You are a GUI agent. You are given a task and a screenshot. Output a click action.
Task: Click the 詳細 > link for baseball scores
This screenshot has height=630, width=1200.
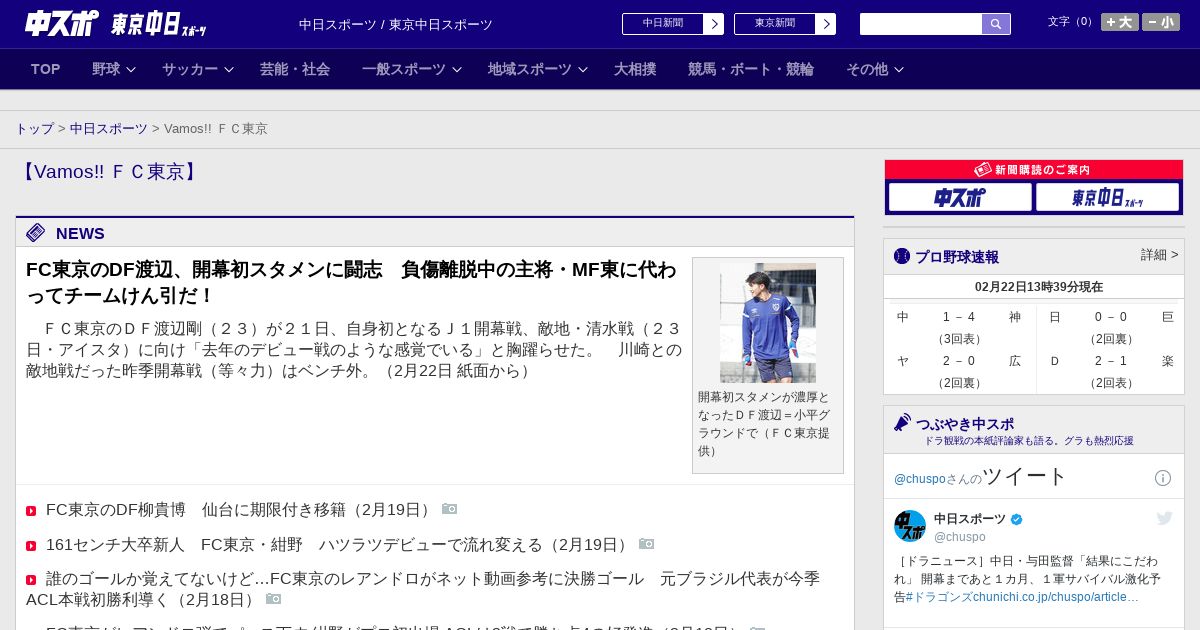point(1159,255)
